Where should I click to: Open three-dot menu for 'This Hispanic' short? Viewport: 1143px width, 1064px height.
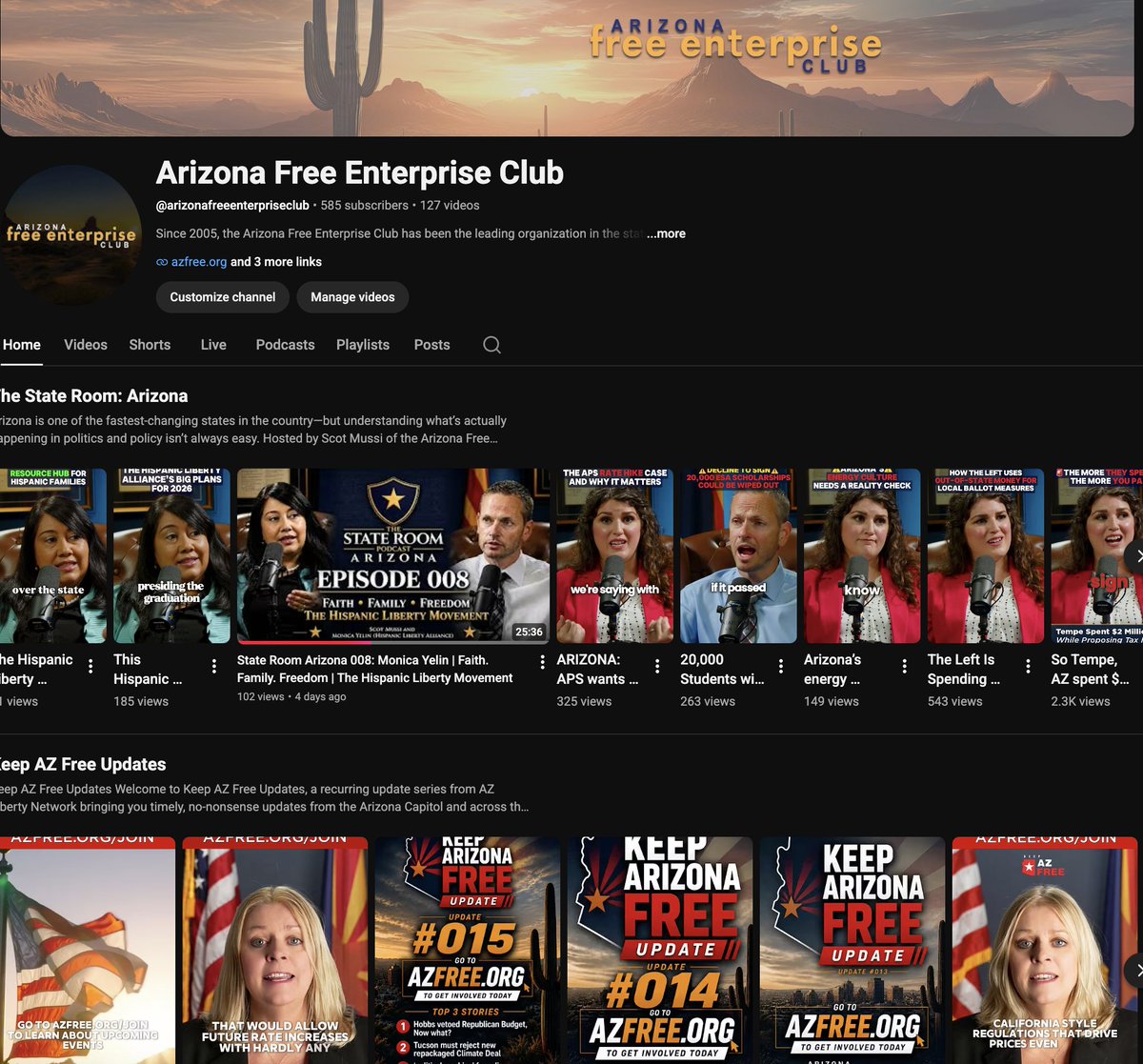click(x=214, y=667)
